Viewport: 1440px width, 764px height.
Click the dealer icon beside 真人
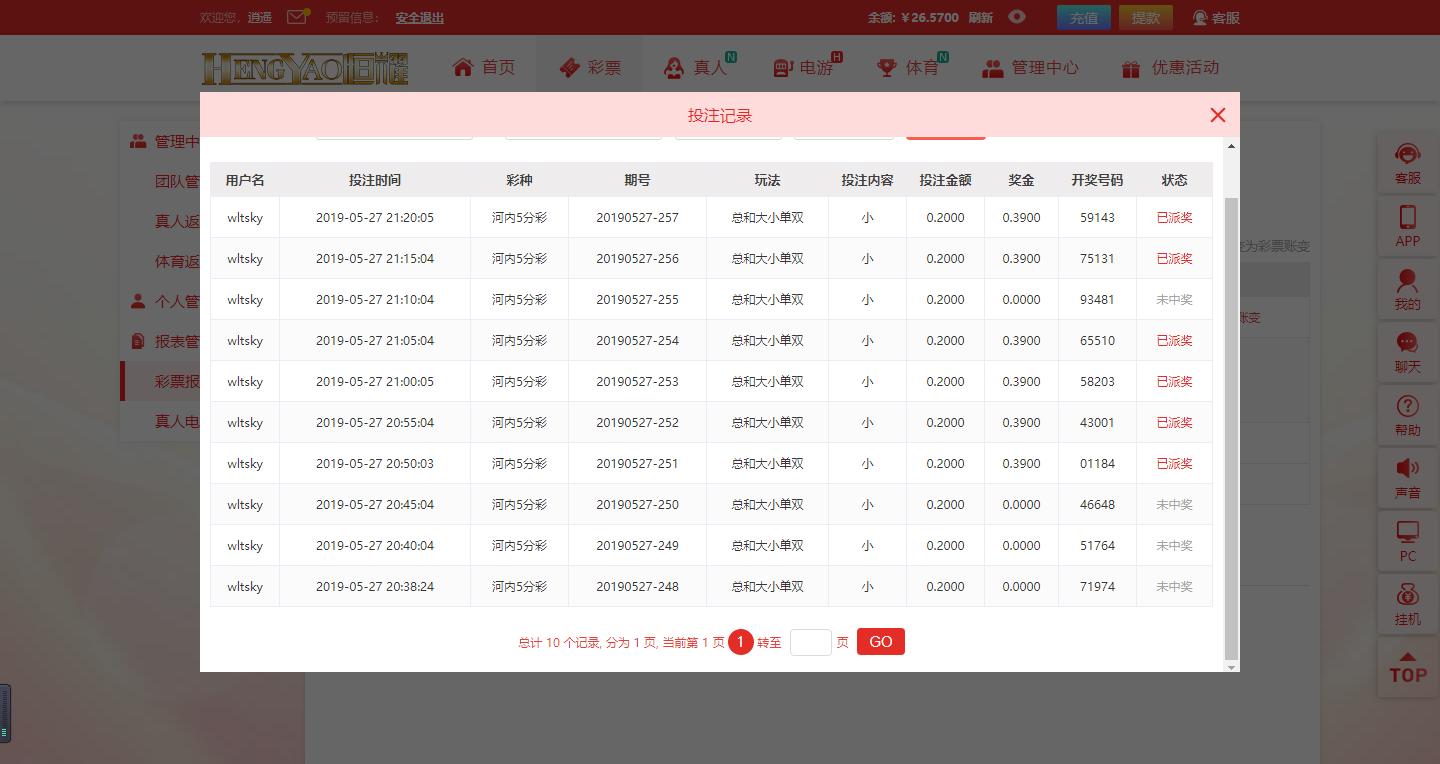(x=674, y=67)
